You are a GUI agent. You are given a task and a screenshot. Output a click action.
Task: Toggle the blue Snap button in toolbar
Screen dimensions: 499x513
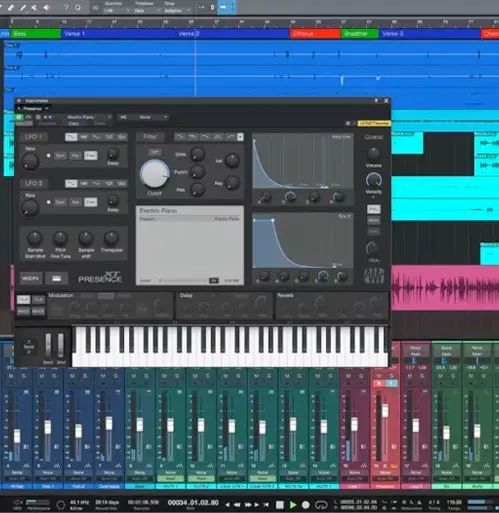click(x=227, y=7)
